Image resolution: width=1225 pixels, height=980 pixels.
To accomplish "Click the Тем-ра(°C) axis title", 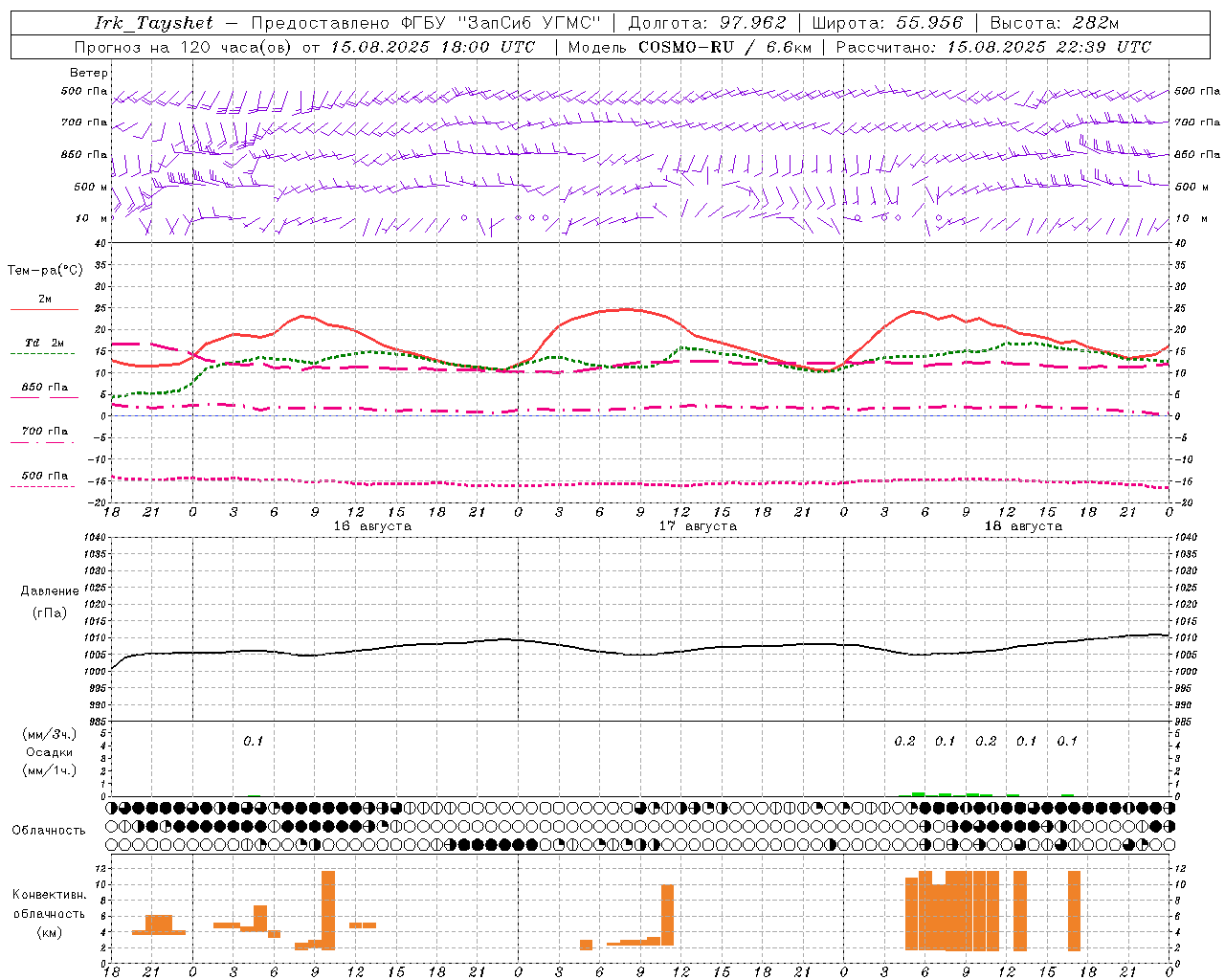I will click(45, 271).
